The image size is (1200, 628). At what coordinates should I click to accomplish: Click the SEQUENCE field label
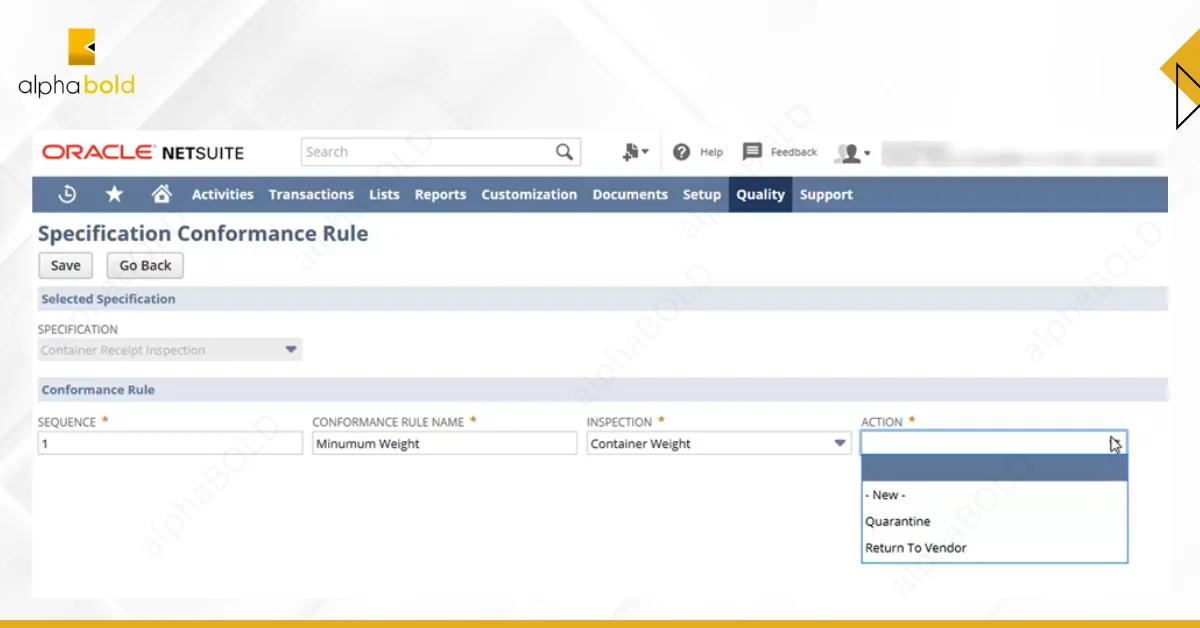point(67,422)
